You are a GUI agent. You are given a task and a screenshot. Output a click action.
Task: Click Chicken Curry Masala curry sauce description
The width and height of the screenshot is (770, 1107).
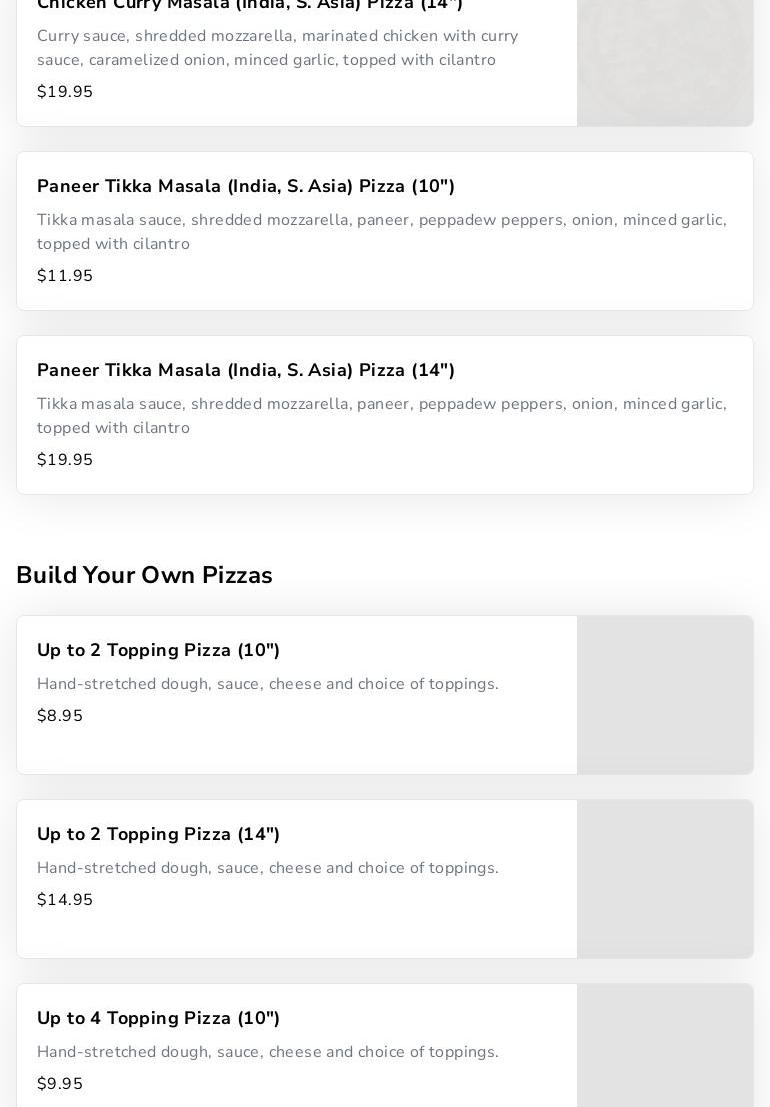[277, 48]
